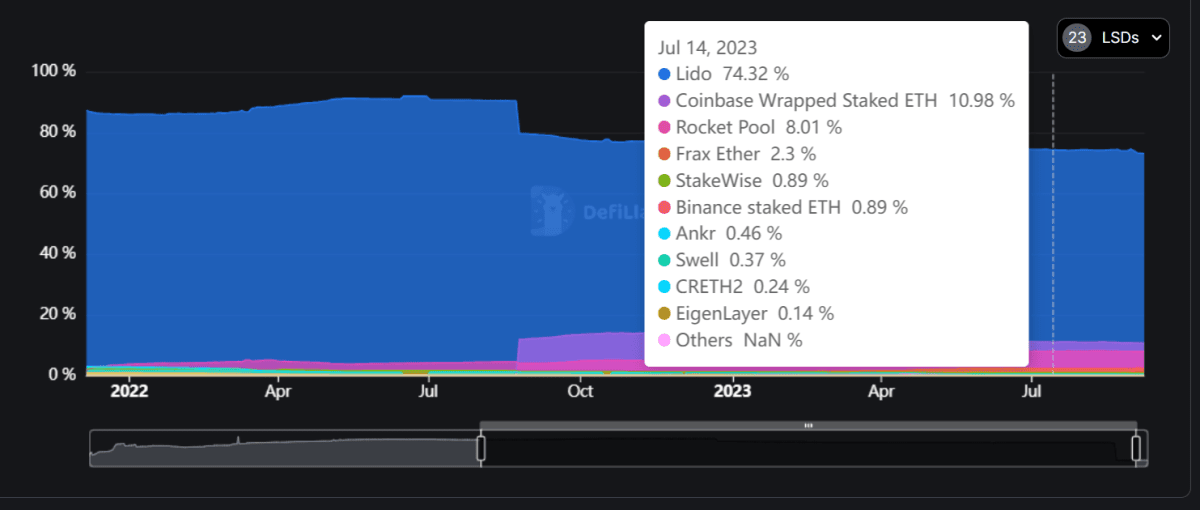Click the 'Swell 0.37 %' row
The width and height of the screenshot is (1200, 510).
721,260
